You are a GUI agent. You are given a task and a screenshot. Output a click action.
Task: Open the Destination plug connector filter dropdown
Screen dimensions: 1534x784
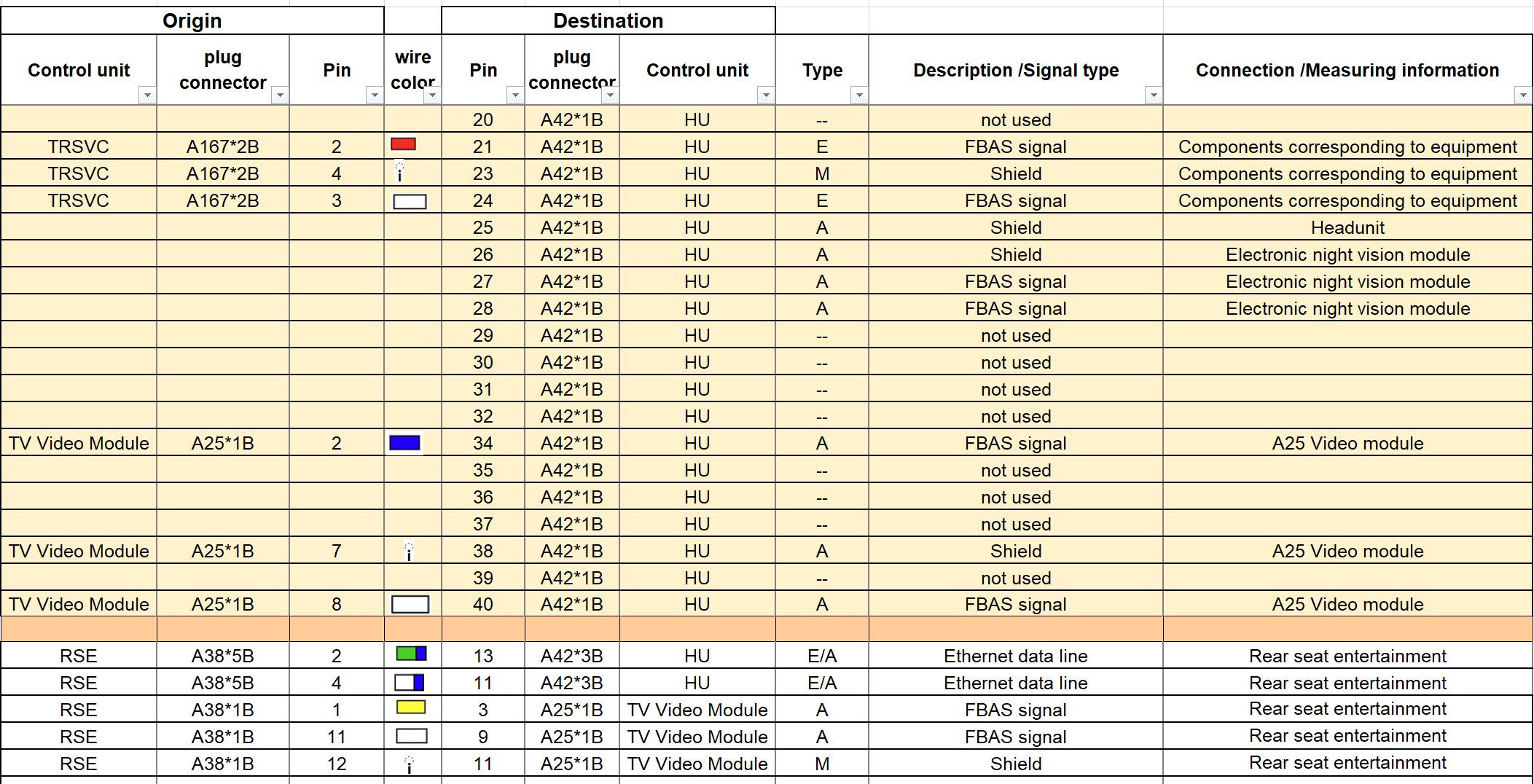pyautogui.click(x=611, y=95)
